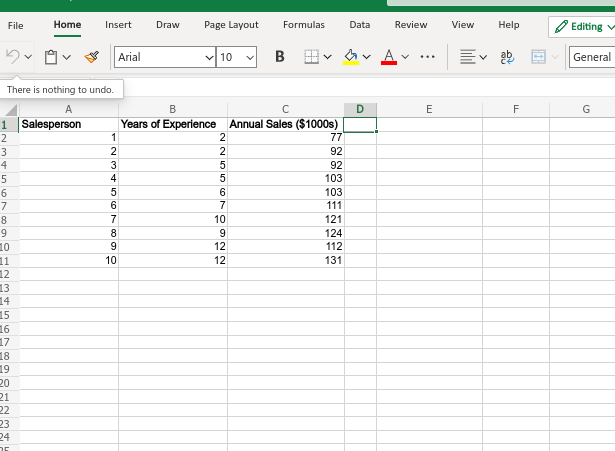The image size is (615, 451).
Task: Select column E header
Action: (429, 109)
